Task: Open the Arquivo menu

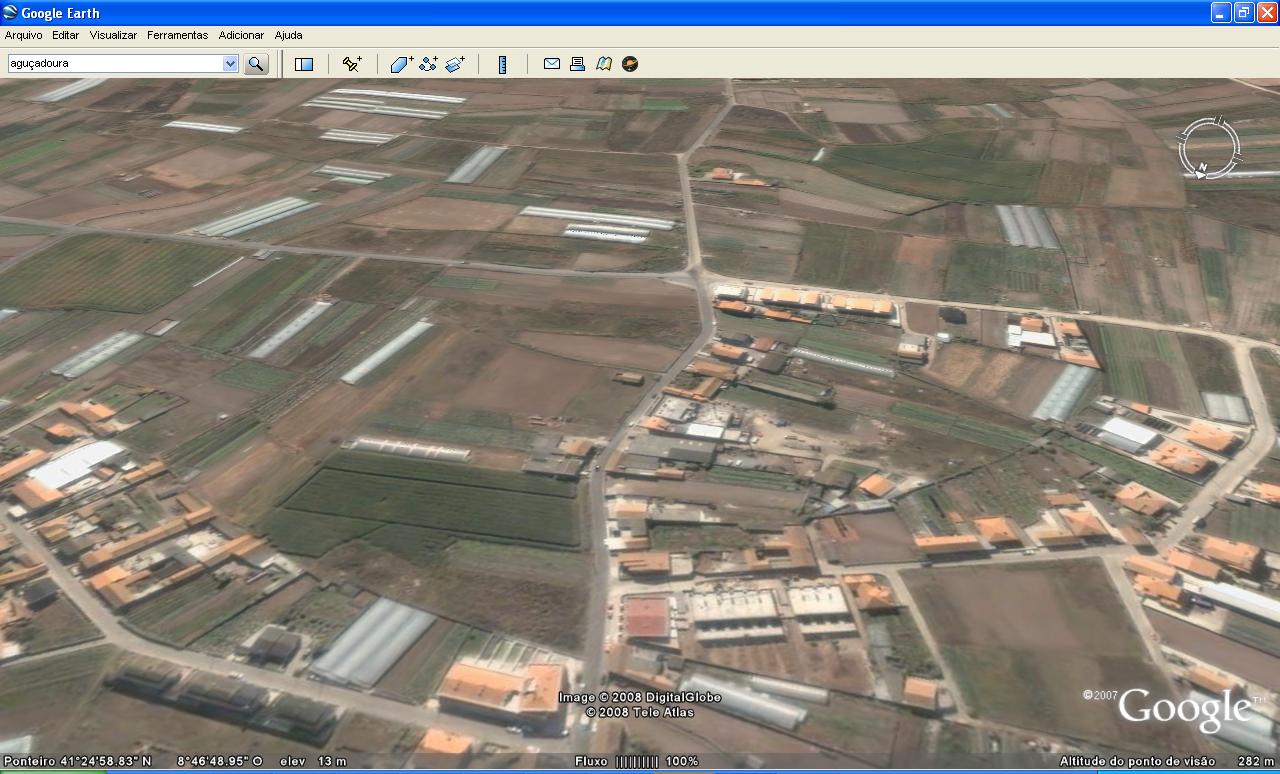Action: tap(23, 35)
